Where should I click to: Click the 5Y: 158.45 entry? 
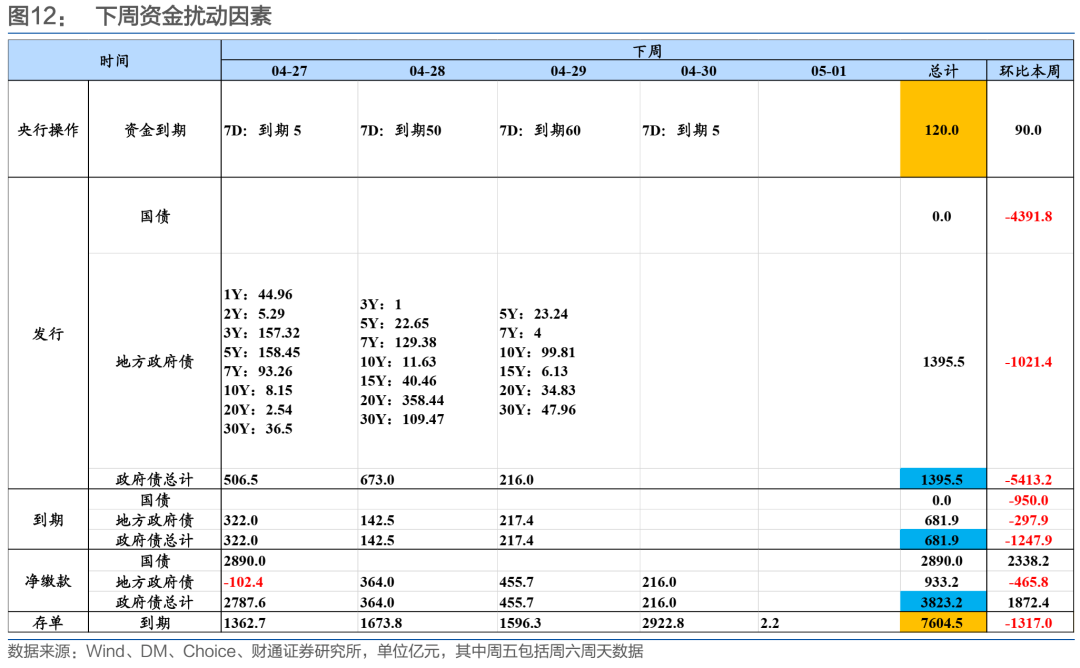coord(262,352)
